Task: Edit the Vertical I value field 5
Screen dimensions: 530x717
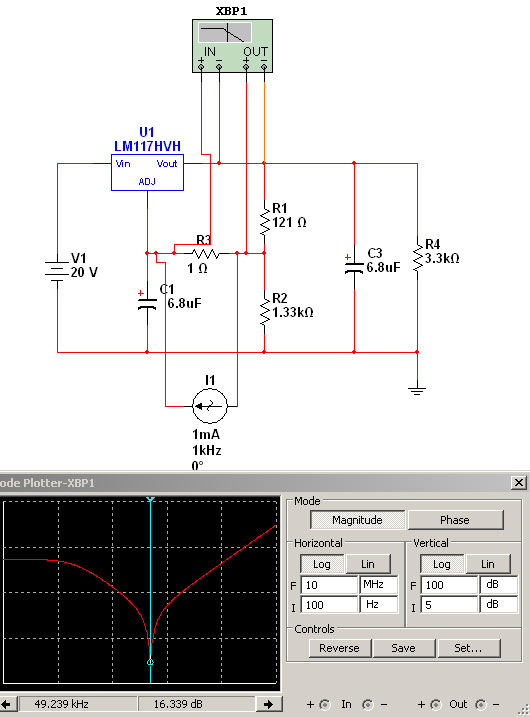Action: point(449,605)
